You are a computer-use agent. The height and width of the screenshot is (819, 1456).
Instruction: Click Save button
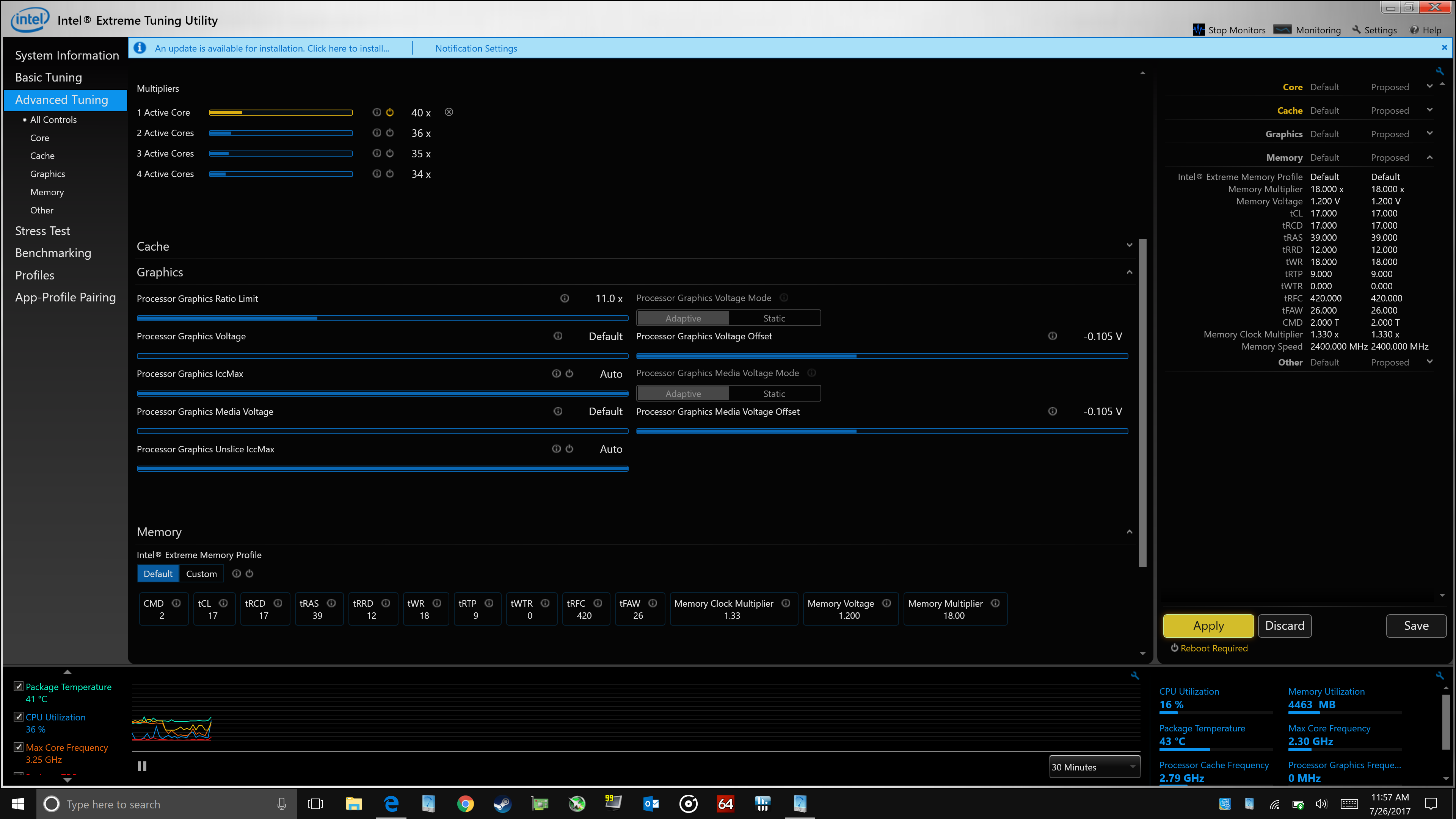[1416, 626]
